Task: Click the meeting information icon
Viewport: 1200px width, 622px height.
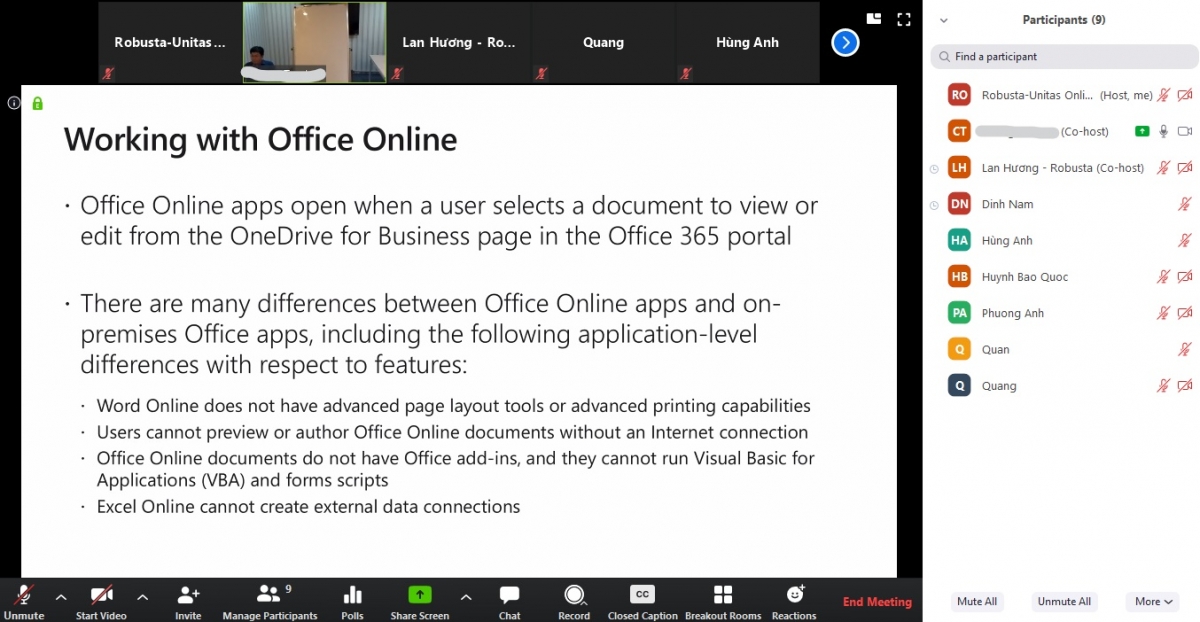Action: point(14,103)
